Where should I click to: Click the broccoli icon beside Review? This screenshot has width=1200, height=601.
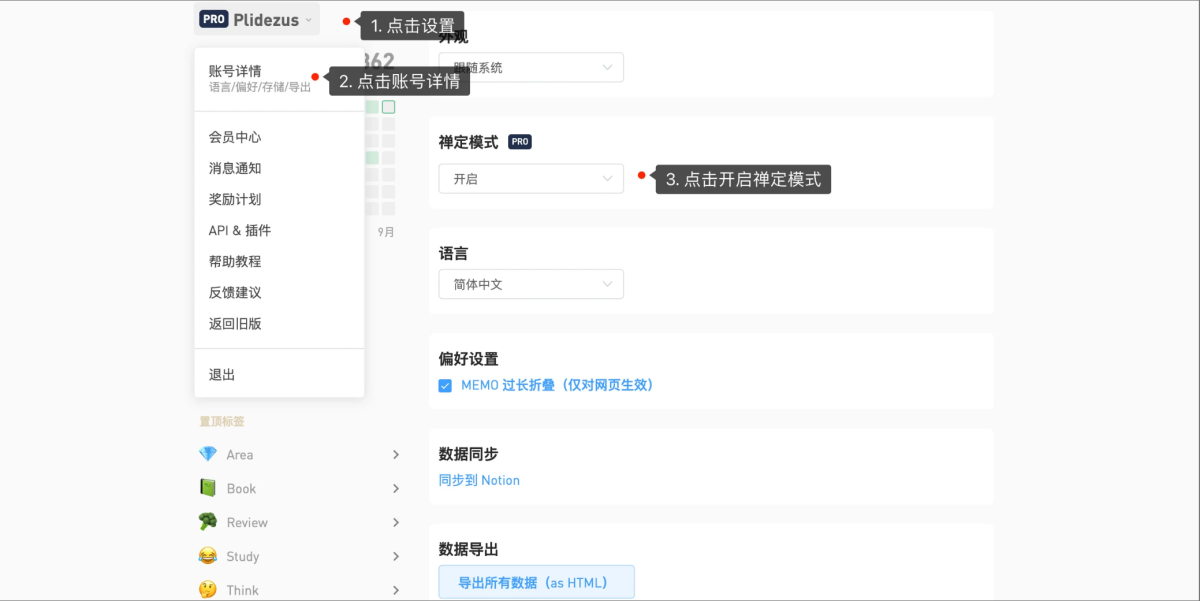208,522
